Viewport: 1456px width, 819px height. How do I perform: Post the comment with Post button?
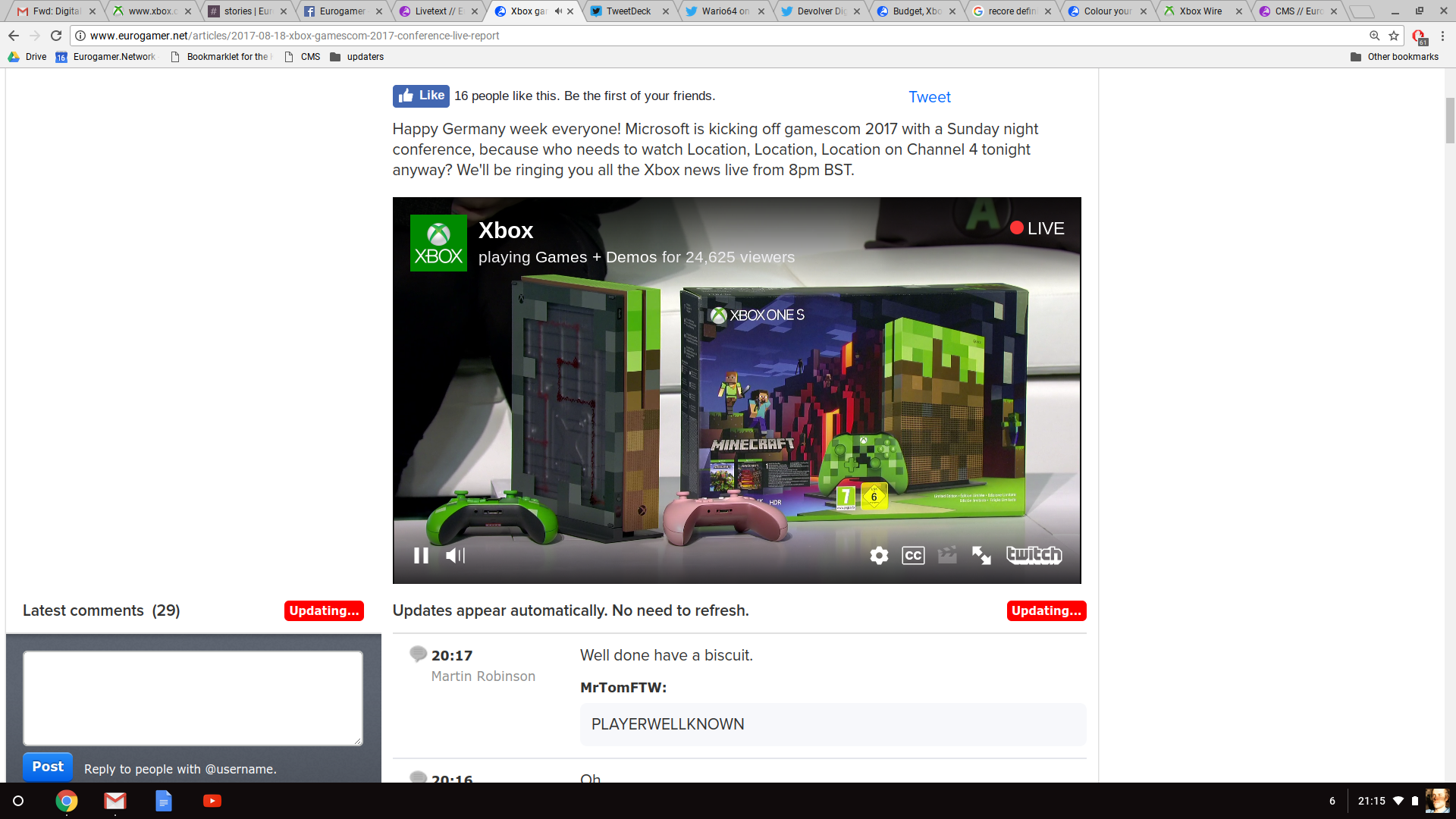coord(48,767)
